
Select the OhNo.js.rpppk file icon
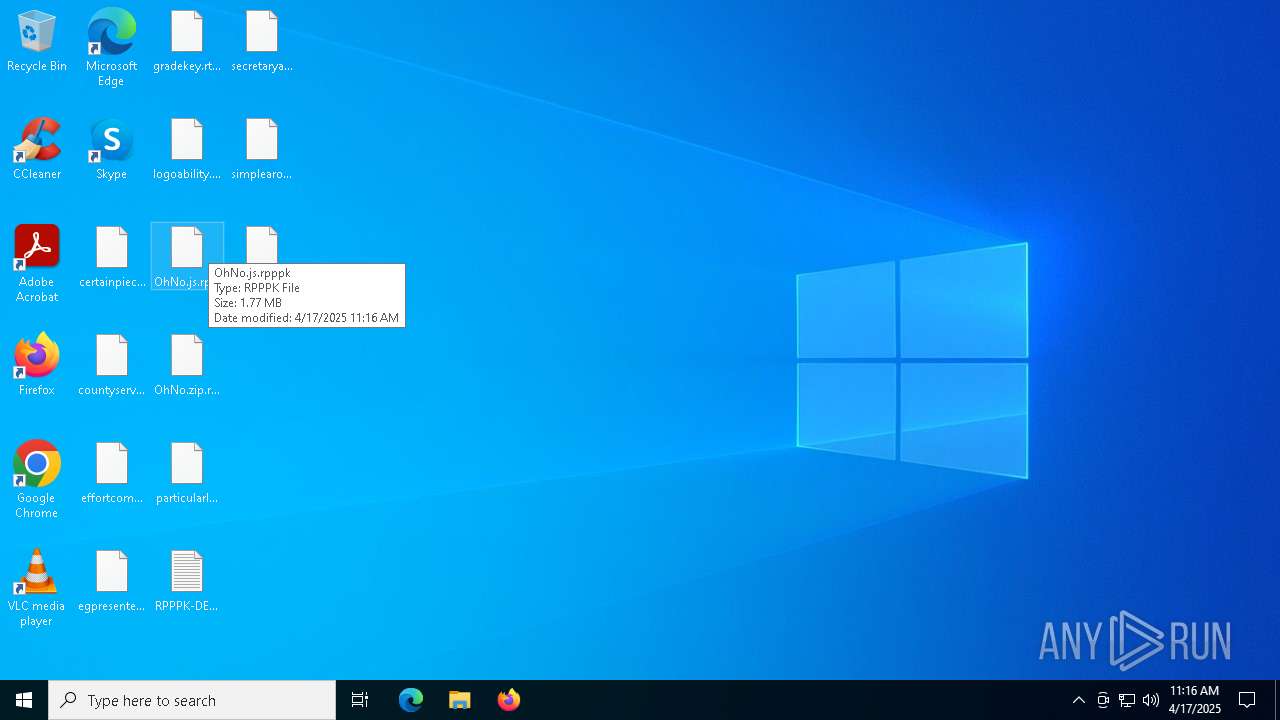pyautogui.click(x=187, y=256)
